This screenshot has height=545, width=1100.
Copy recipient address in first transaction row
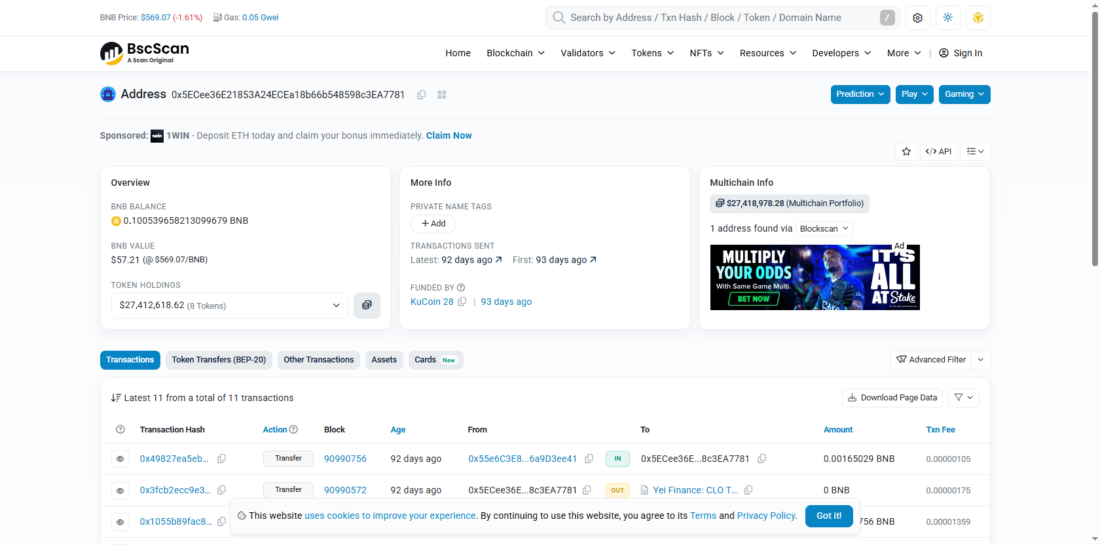(x=762, y=459)
